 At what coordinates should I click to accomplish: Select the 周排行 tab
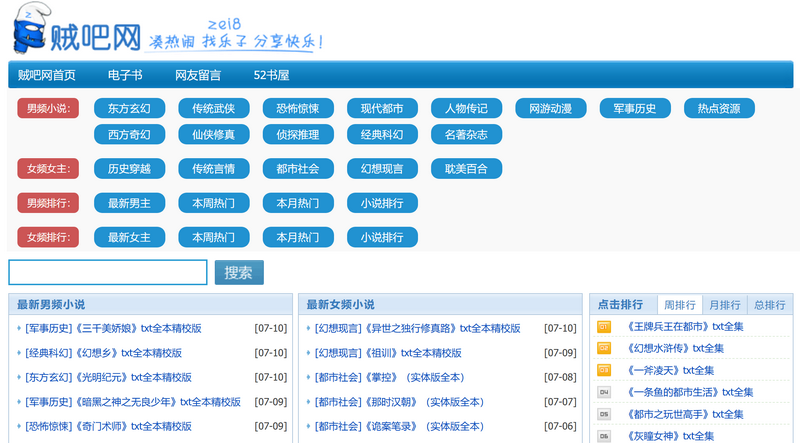[680, 305]
